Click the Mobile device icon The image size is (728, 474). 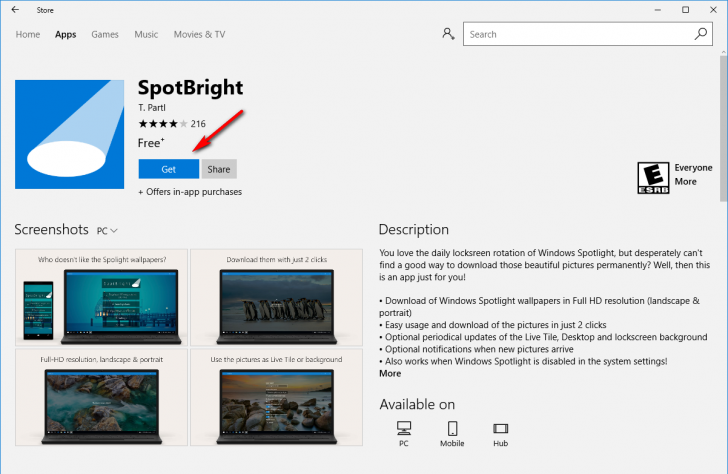[452, 428]
